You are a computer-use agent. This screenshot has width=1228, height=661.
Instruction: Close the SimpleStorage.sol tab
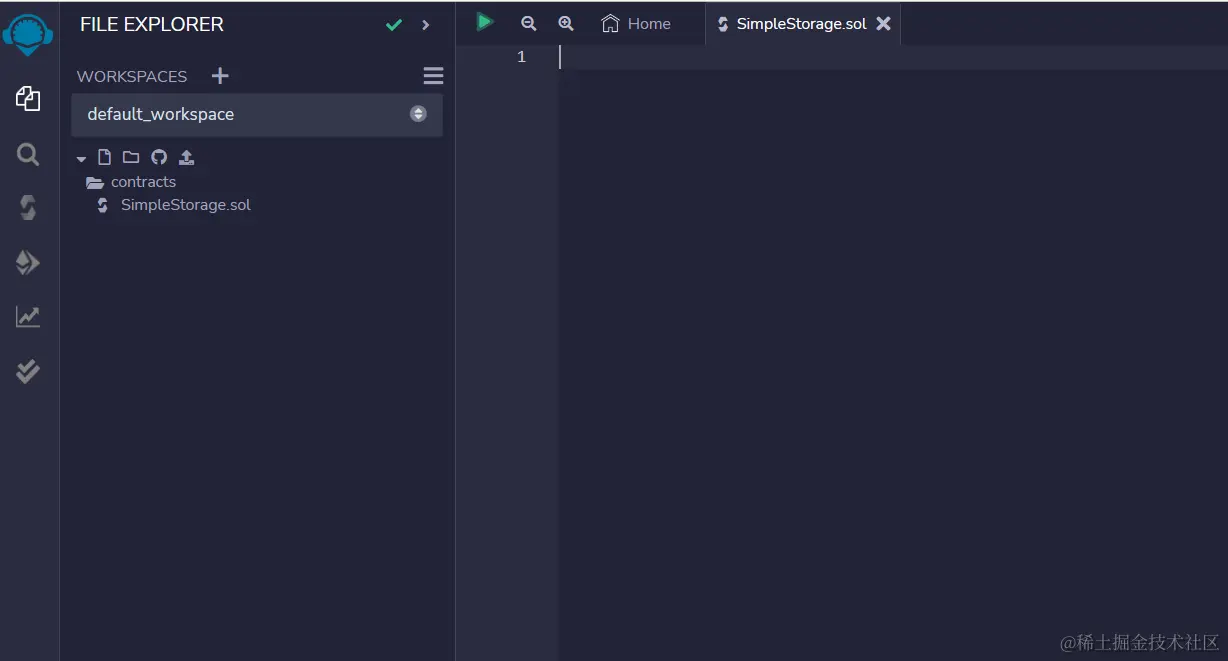884,23
